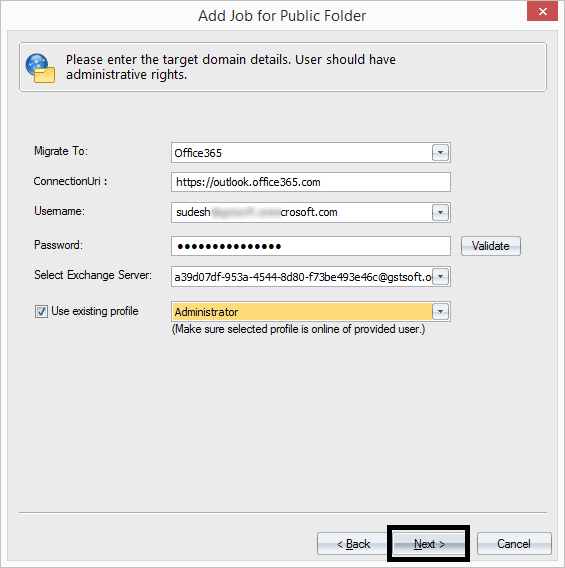Click the Exchange Server value field
565x568 pixels.
point(302,277)
